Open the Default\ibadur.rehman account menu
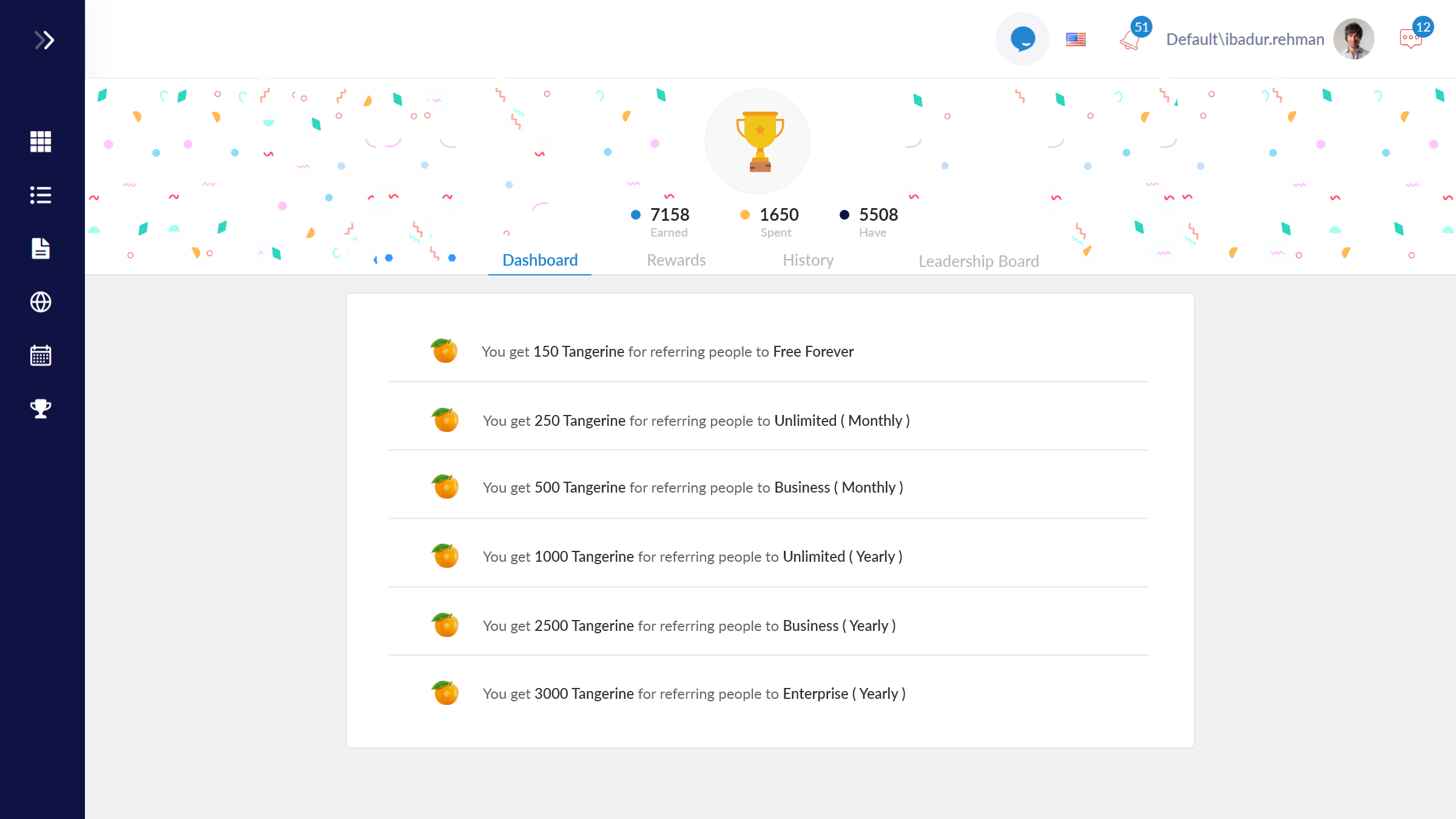Image resolution: width=1456 pixels, height=819 pixels. [1245, 39]
